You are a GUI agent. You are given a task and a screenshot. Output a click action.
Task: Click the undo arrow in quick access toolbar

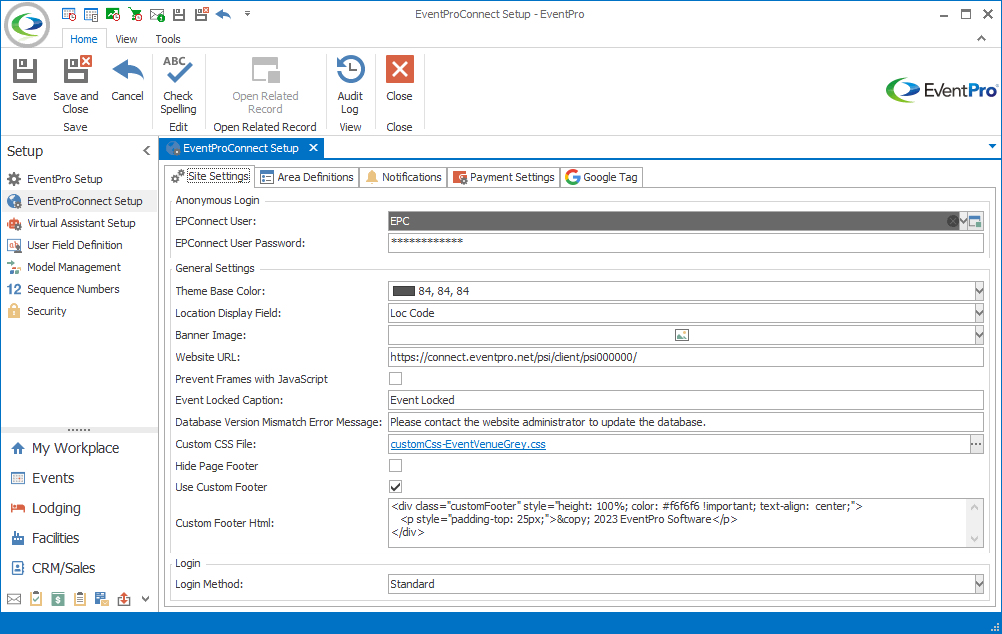223,13
